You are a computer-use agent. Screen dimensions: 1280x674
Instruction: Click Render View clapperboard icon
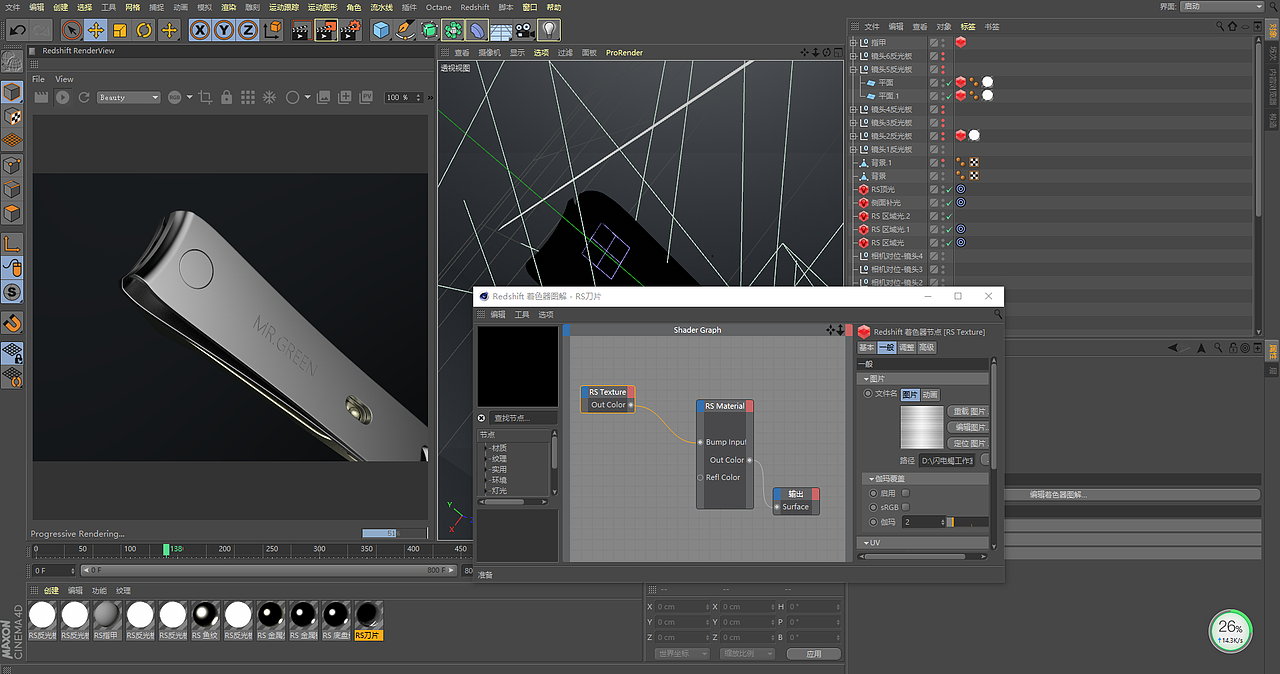point(301,30)
